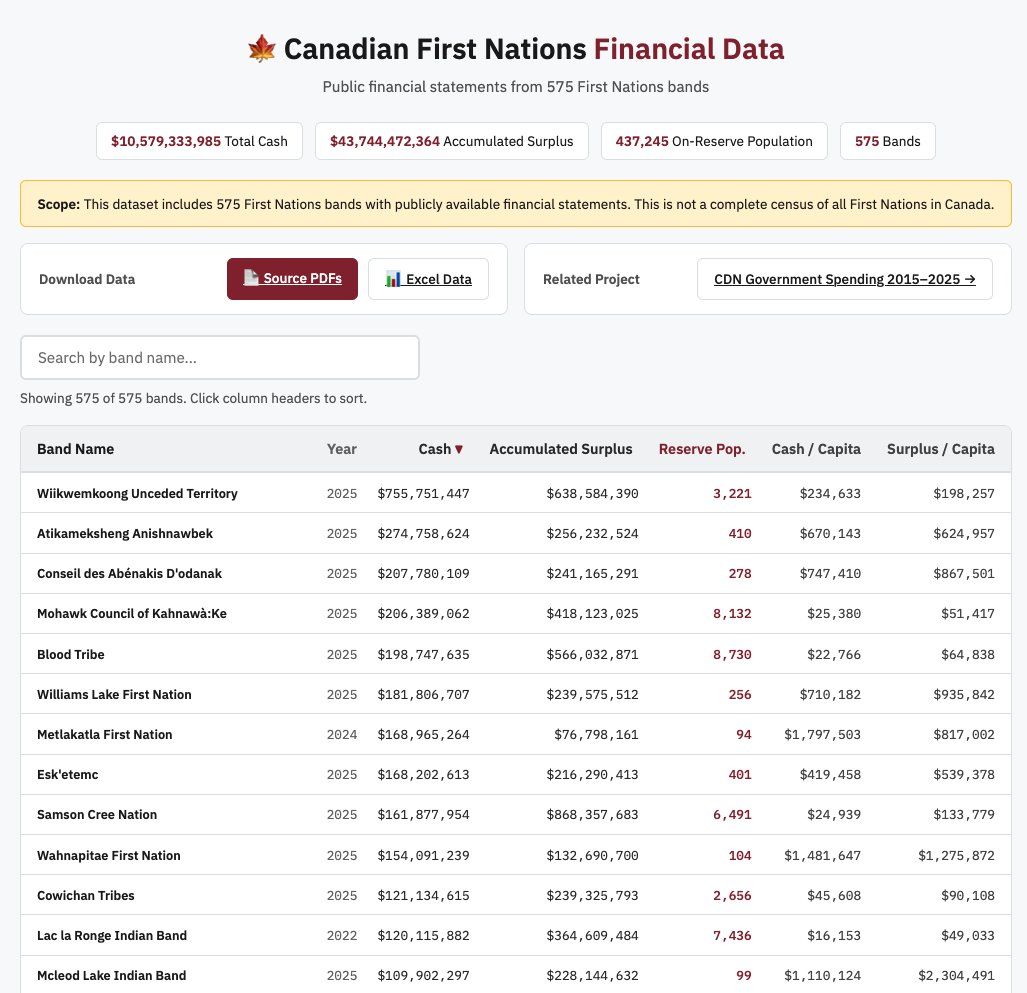Click Wahnapitae First Nation name
The image size is (1027, 993).
pos(109,855)
